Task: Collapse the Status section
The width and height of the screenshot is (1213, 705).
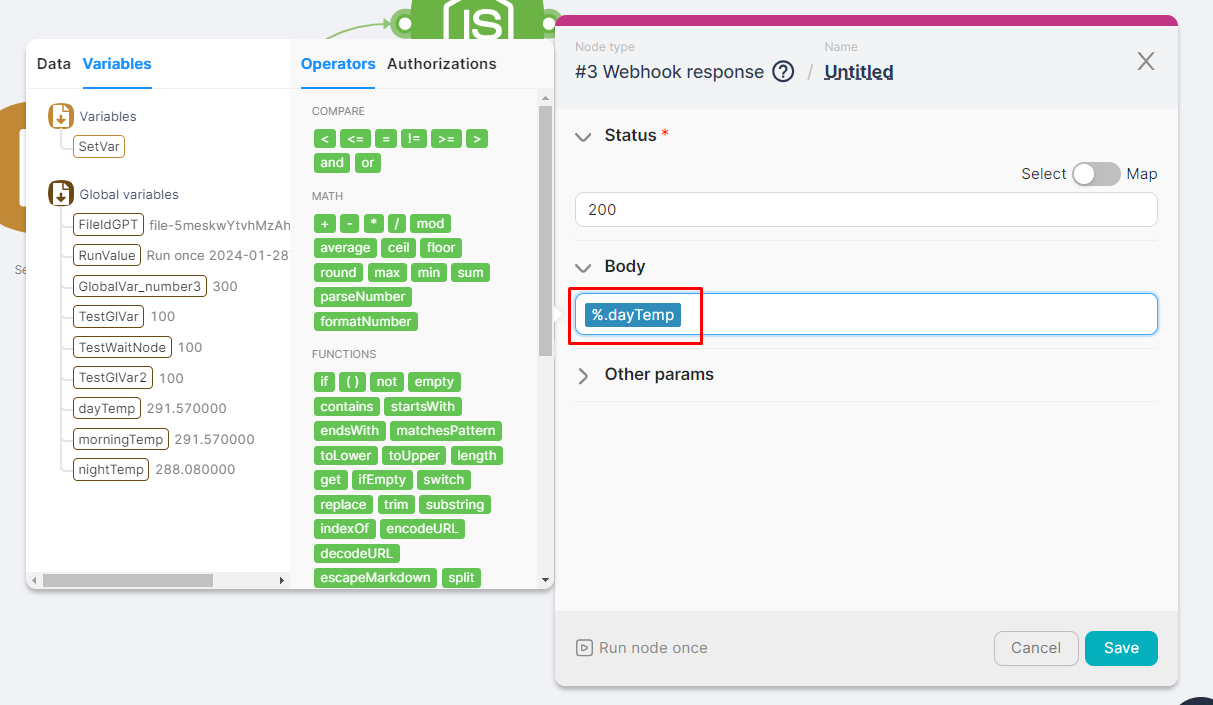Action: pos(584,136)
